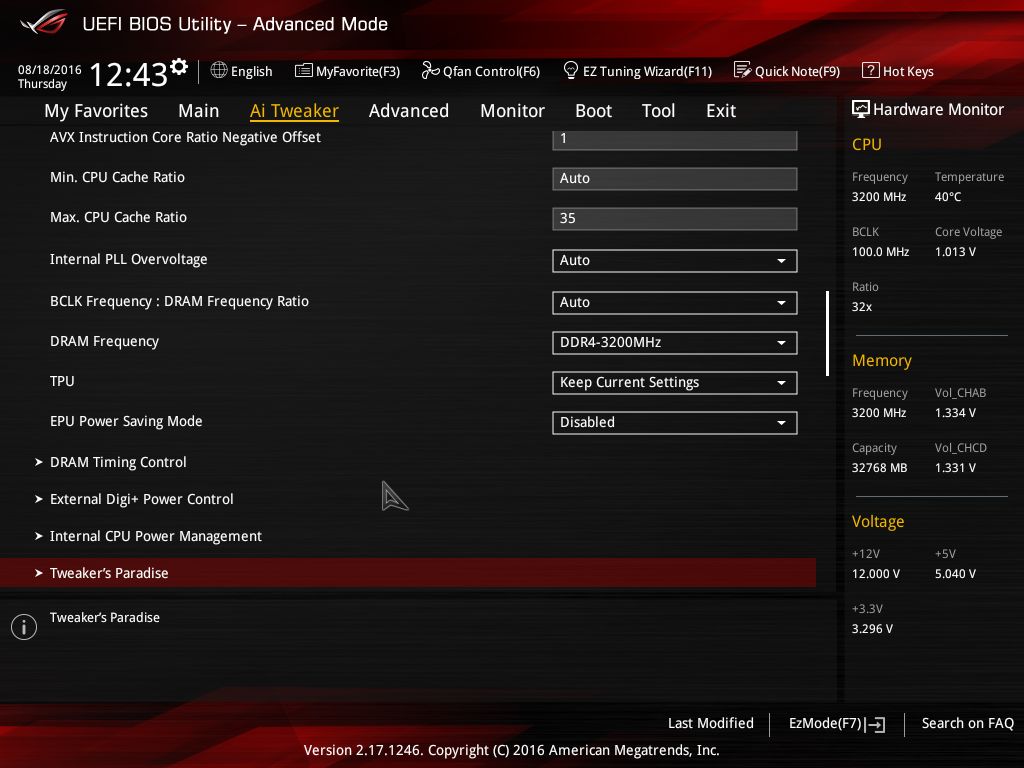Select the Ai Tweaker tab
The width and height of the screenshot is (1024, 768).
point(294,110)
